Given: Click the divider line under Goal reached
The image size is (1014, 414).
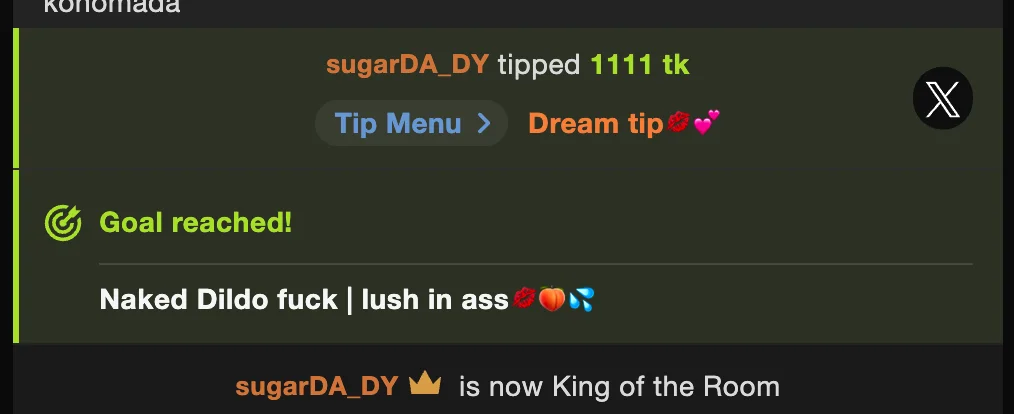Looking at the screenshot, I should pyautogui.click(x=535, y=264).
